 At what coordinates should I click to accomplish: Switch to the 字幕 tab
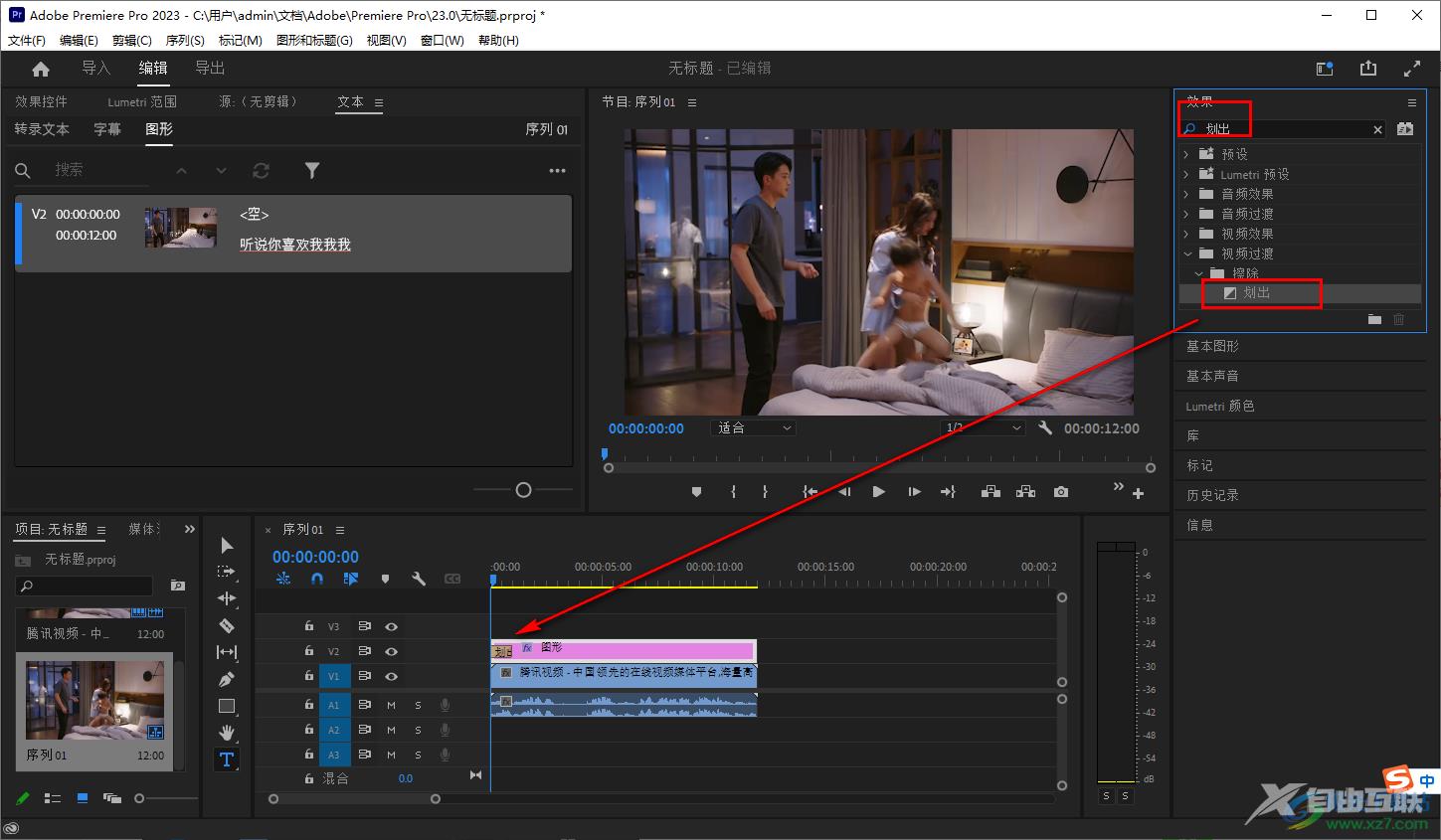[x=107, y=129]
